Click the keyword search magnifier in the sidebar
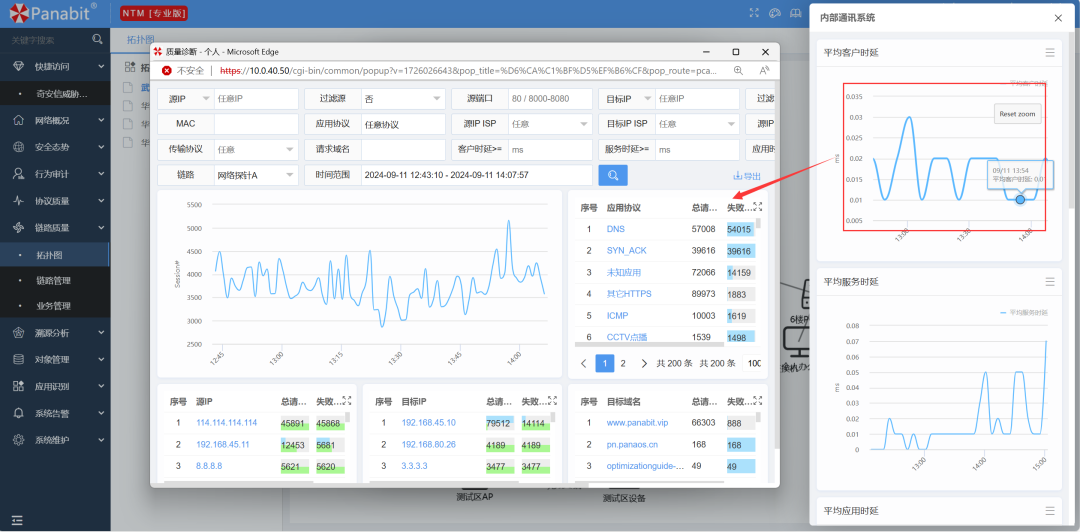This screenshot has height=532, width=1080. (98, 39)
